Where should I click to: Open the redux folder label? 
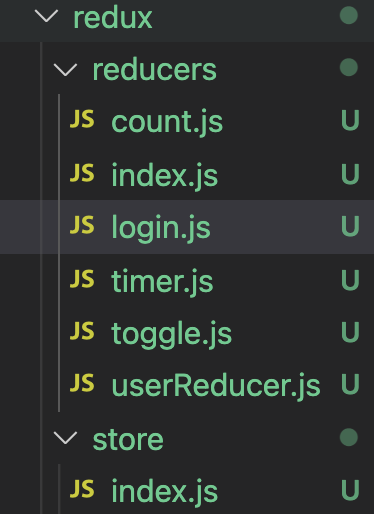coord(113,18)
